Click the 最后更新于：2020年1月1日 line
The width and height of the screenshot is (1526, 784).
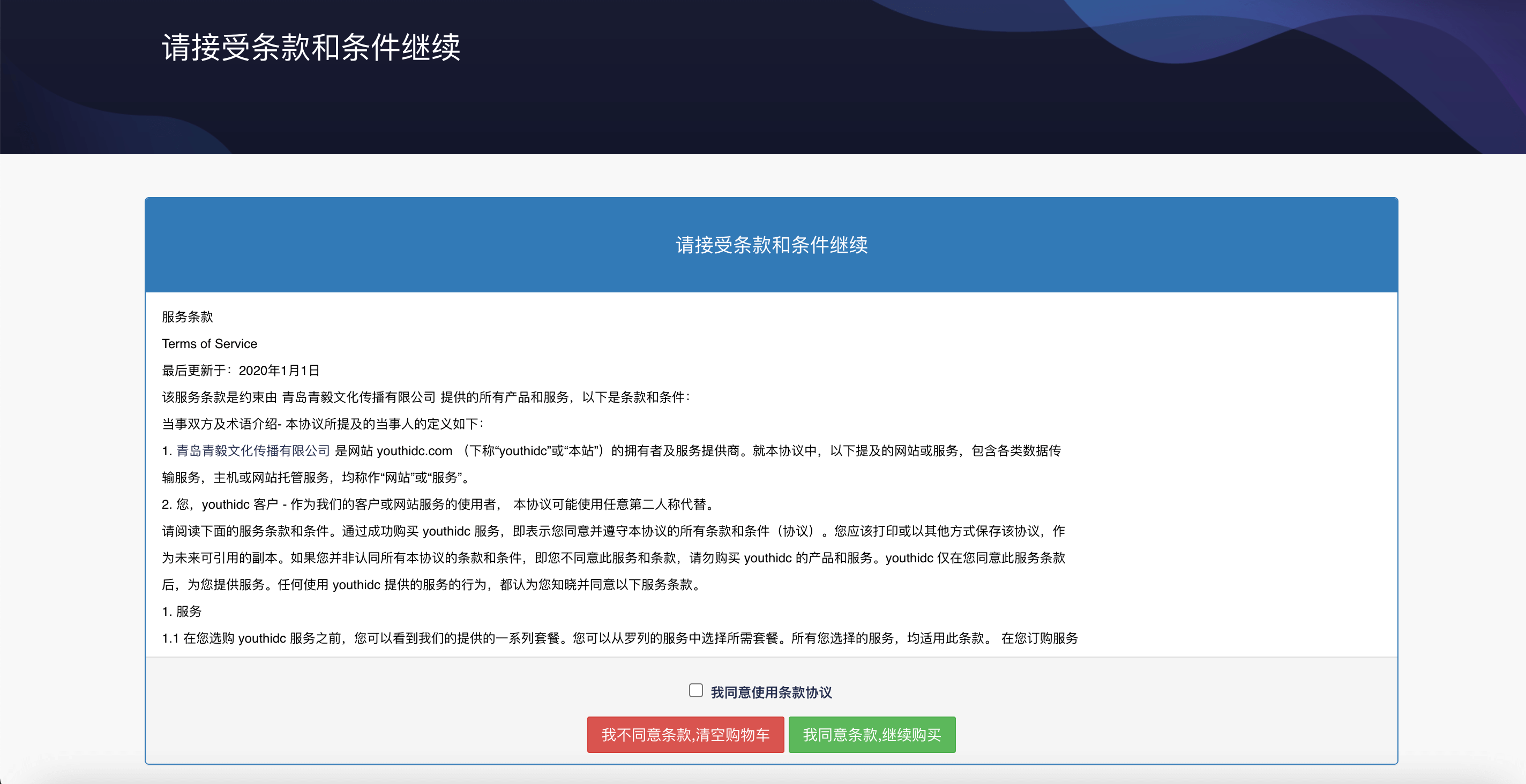tap(241, 371)
